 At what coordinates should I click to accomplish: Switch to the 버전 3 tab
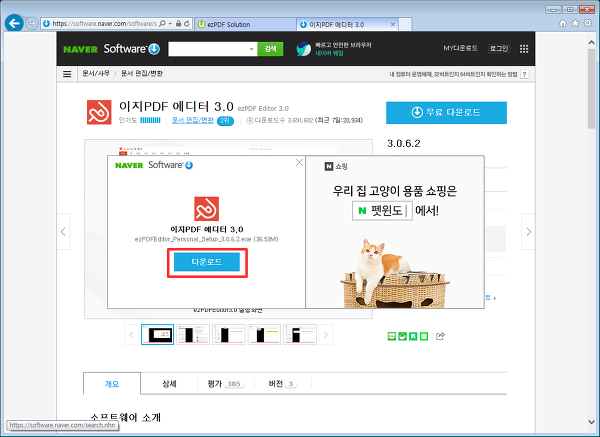tap(283, 384)
